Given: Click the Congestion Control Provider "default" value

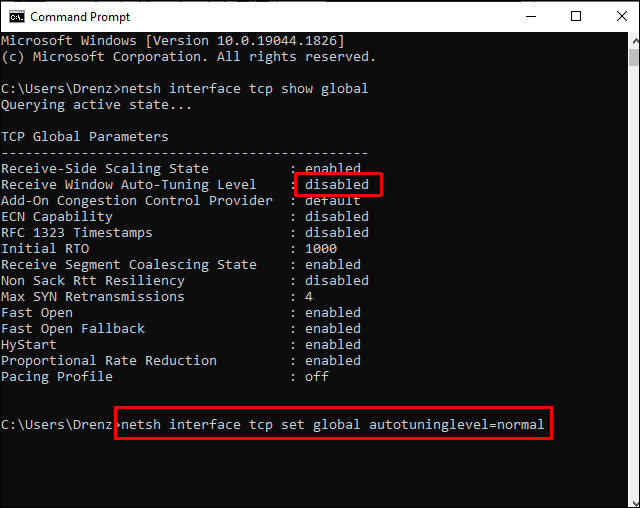Looking at the screenshot, I should click(x=333, y=201).
